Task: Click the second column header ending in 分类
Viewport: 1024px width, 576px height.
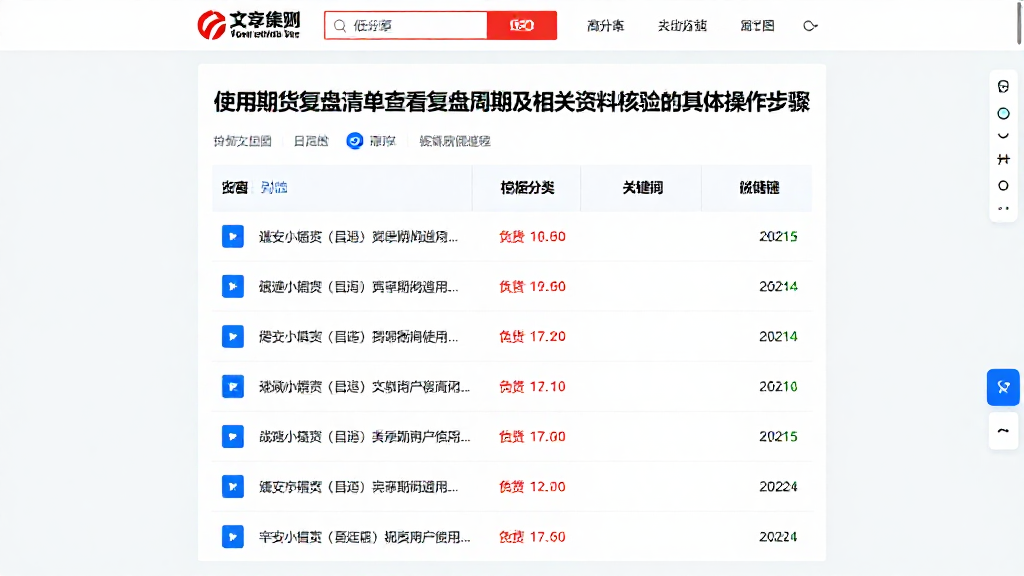Action: click(527, 188)
